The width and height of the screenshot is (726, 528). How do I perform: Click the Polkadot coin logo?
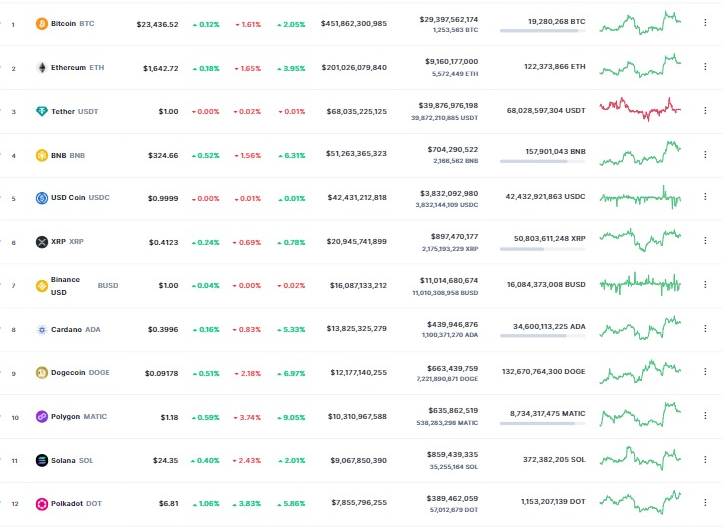(x=42, y=503)
